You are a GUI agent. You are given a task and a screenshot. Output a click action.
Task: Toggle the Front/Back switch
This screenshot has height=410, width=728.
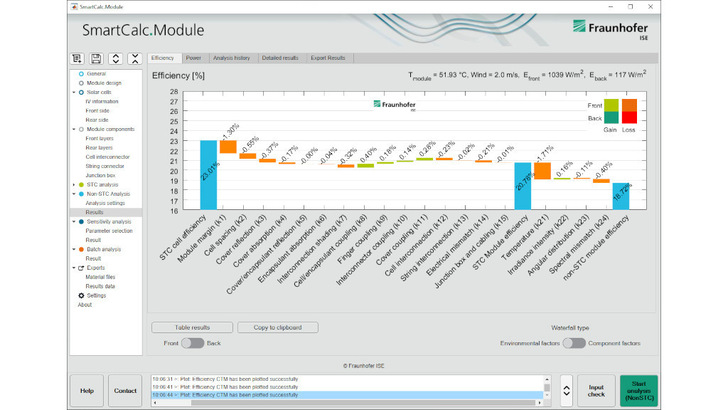pyautogui.click(x=193, y=343)
